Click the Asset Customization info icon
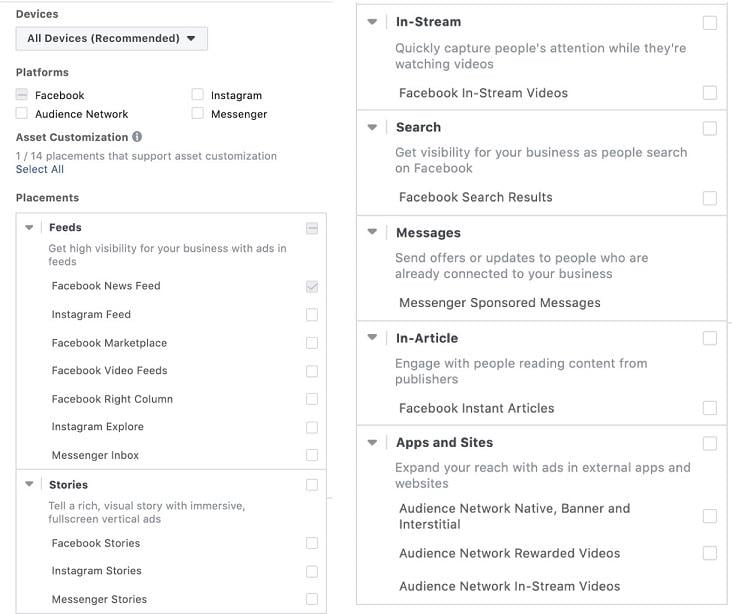The height and width of the screenshot is (614, 732). point(137,136)
